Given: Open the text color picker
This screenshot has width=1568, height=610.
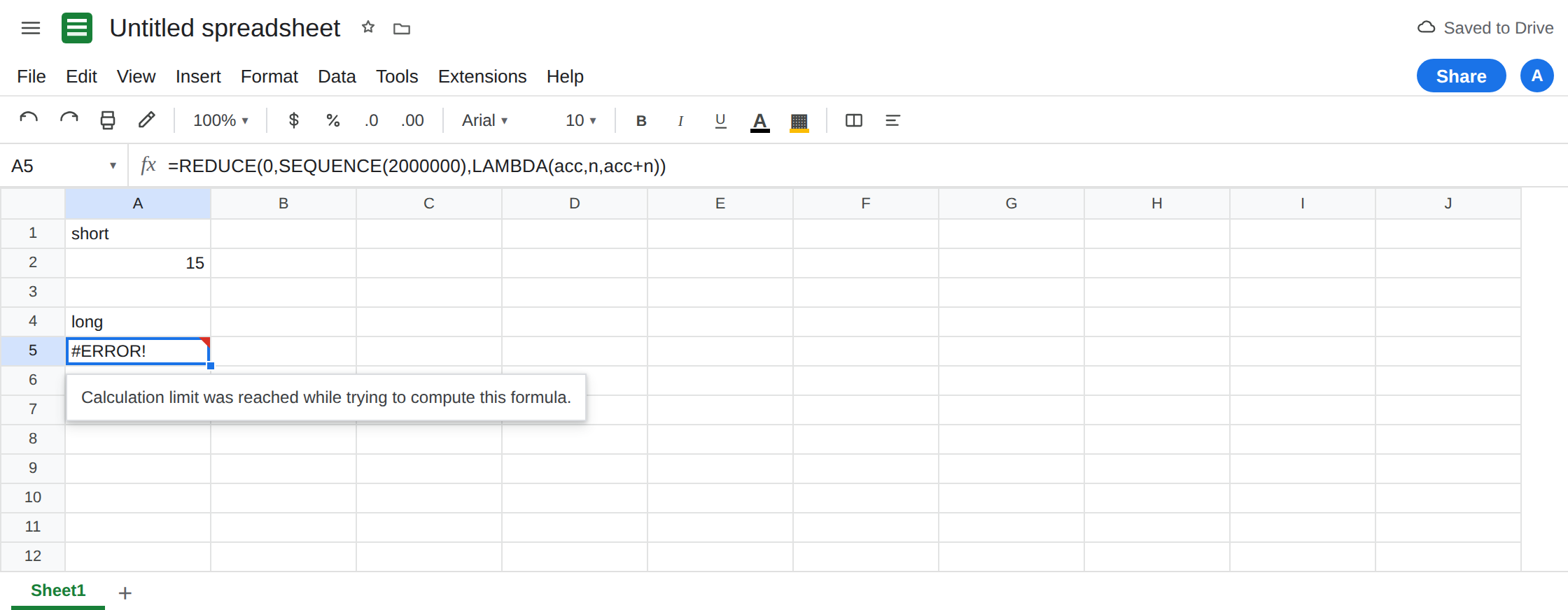Looking at the screenshot, I should pyautogui.click(x=760, y=121).
